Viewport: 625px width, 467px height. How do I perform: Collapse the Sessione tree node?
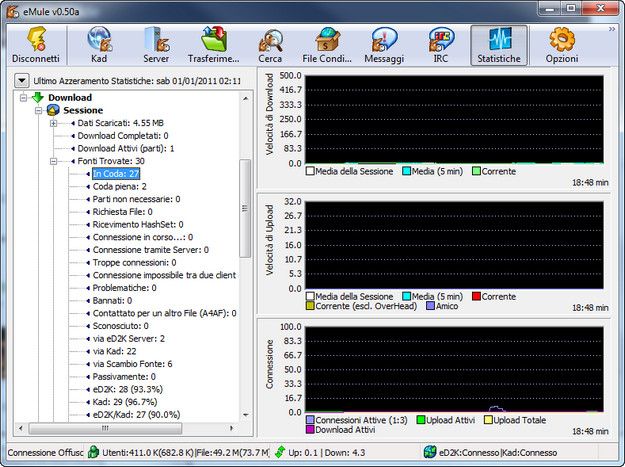pos(39,110)
